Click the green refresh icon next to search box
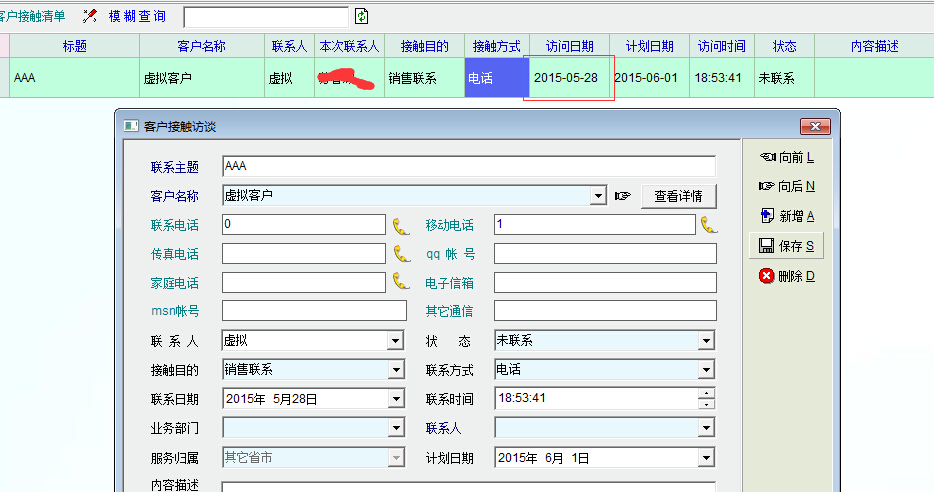The image size is (934, 492). 362,16
